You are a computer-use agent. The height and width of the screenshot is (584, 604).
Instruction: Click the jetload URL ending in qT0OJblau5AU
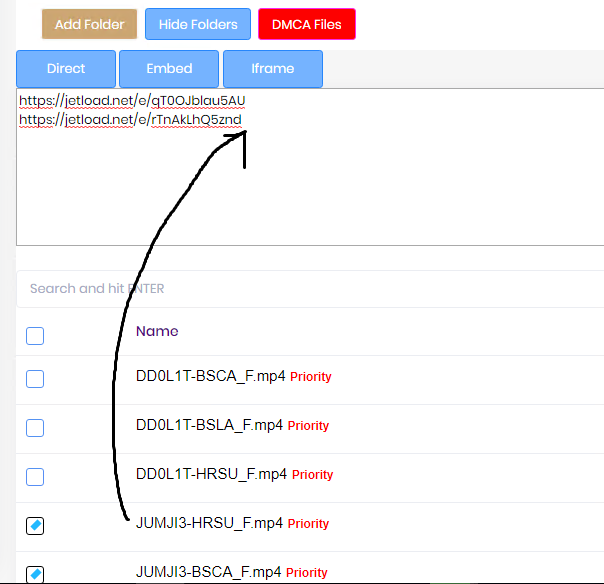(x=132, y=101)
